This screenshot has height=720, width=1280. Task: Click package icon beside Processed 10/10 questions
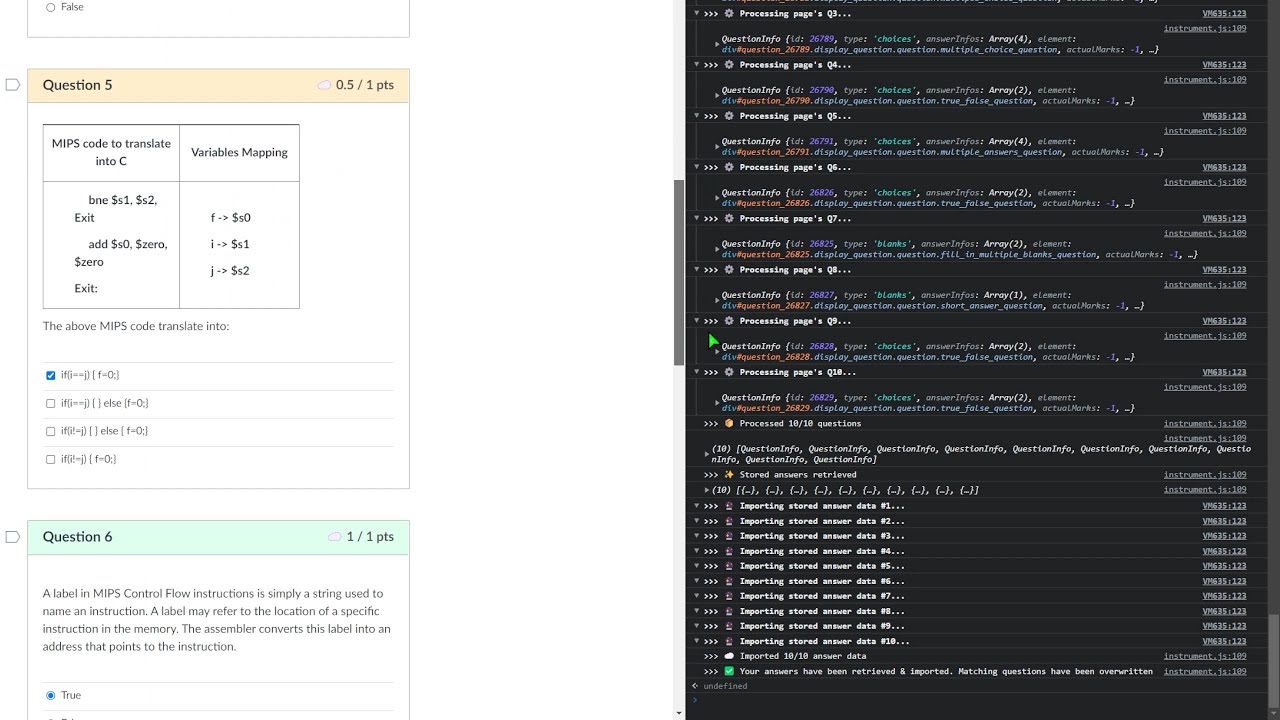point(729,423)
